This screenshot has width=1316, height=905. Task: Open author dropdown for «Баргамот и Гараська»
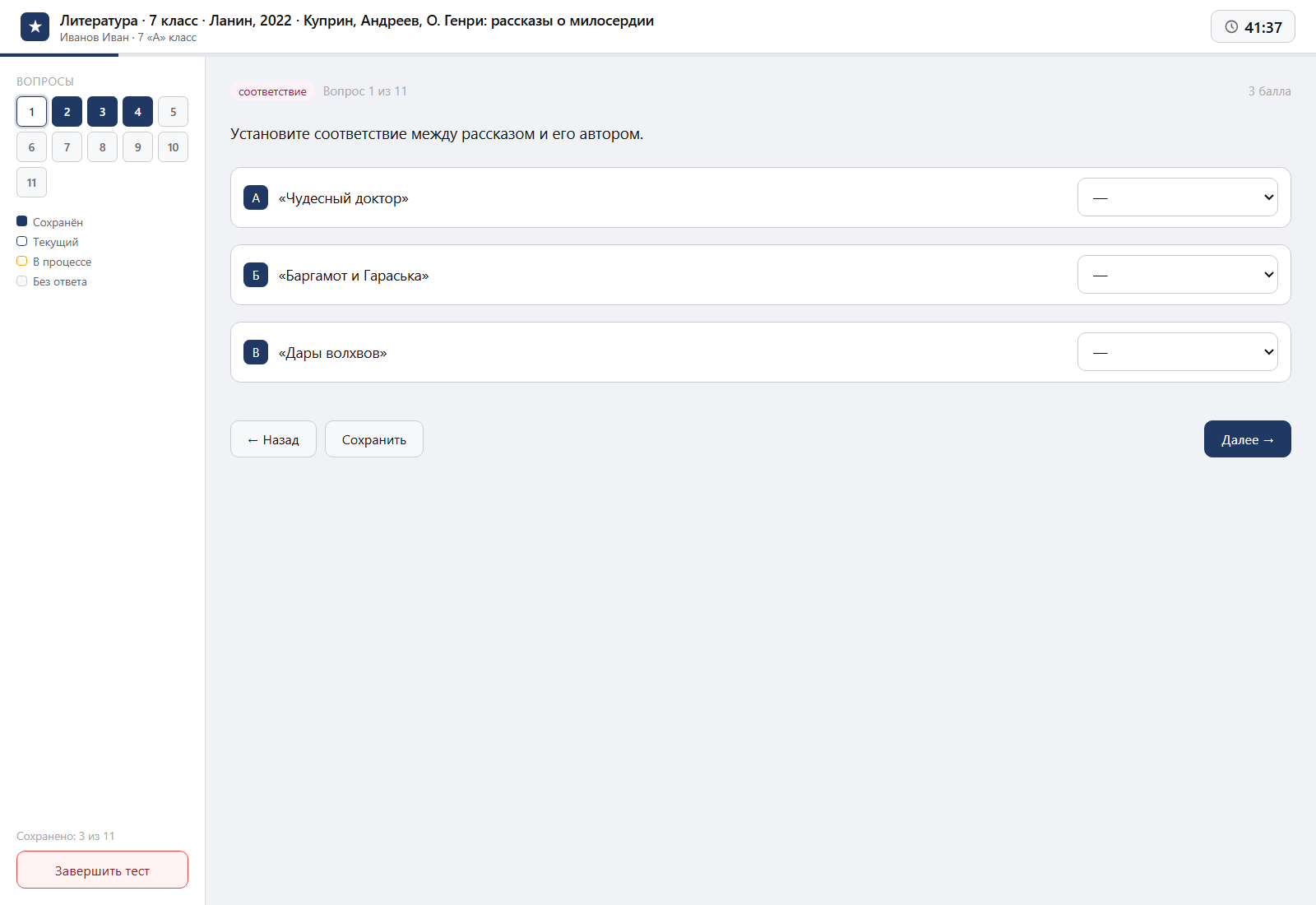coord(1177,275)
